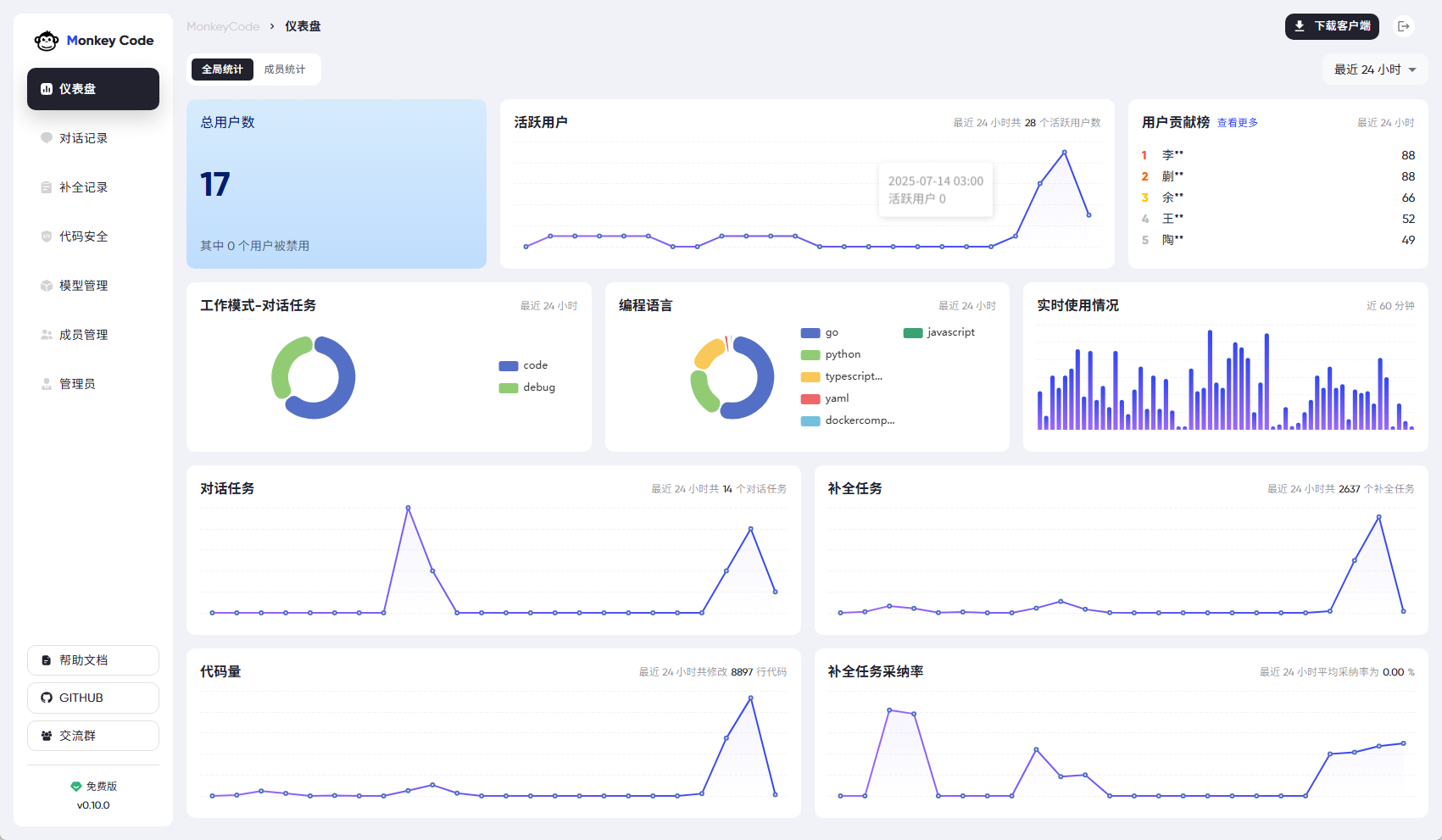The image size is (1442, 840).
Task: Open the 查看更多 link in 用户贡献榜
Action: coord(1237,123)
